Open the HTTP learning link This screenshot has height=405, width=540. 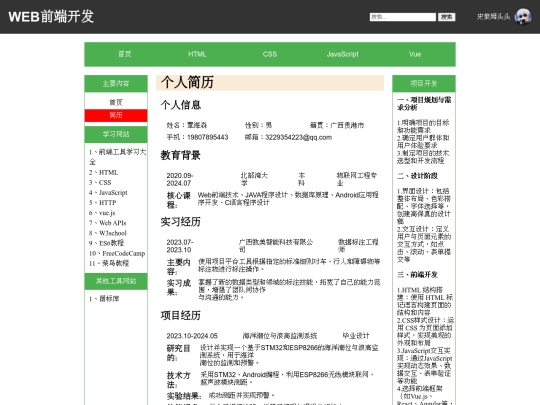[107, 202]
